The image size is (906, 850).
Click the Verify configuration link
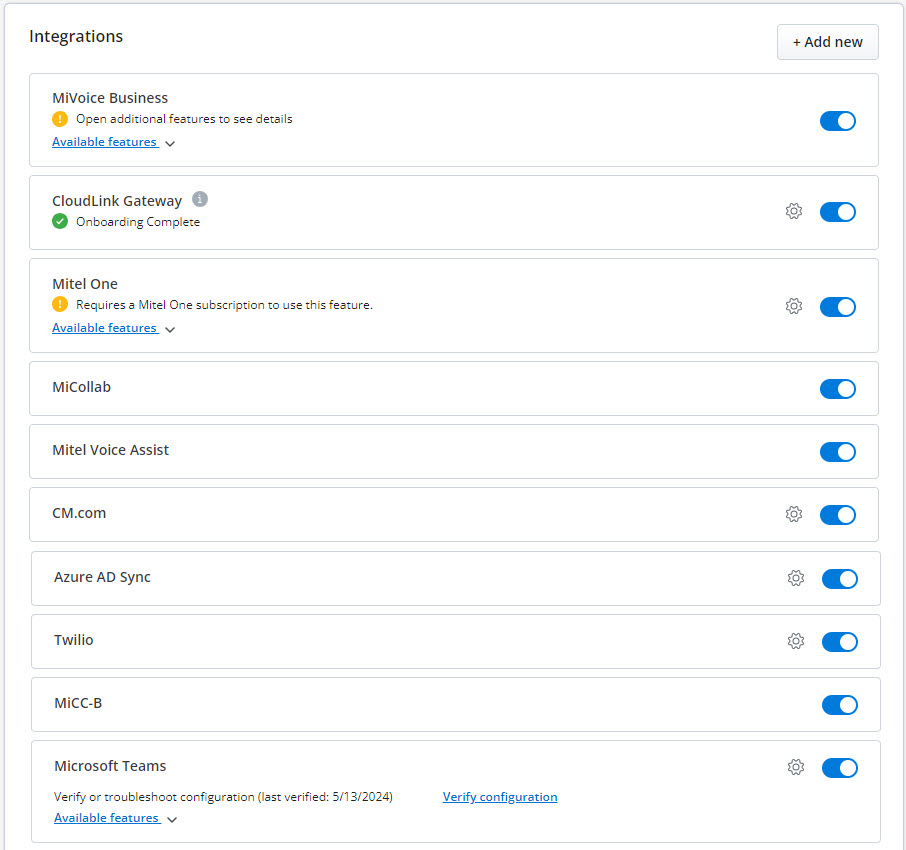click(x=500, y=797)
